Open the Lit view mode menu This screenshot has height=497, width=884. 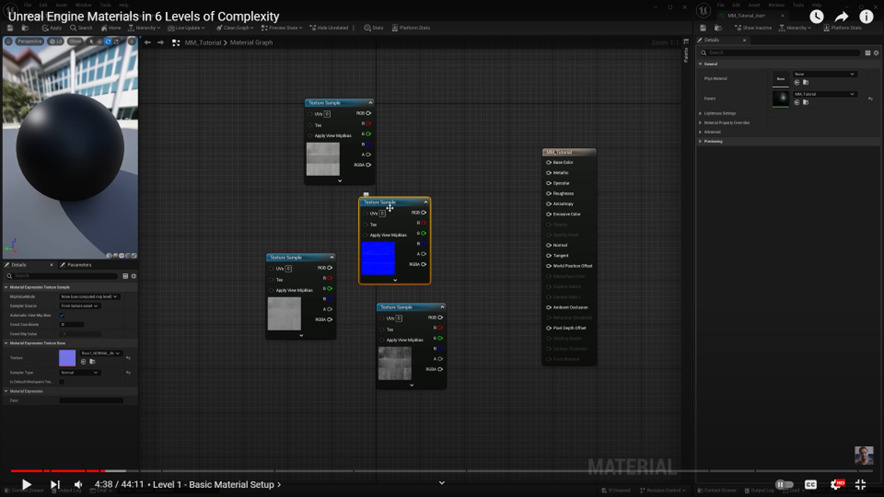[55, 41]
